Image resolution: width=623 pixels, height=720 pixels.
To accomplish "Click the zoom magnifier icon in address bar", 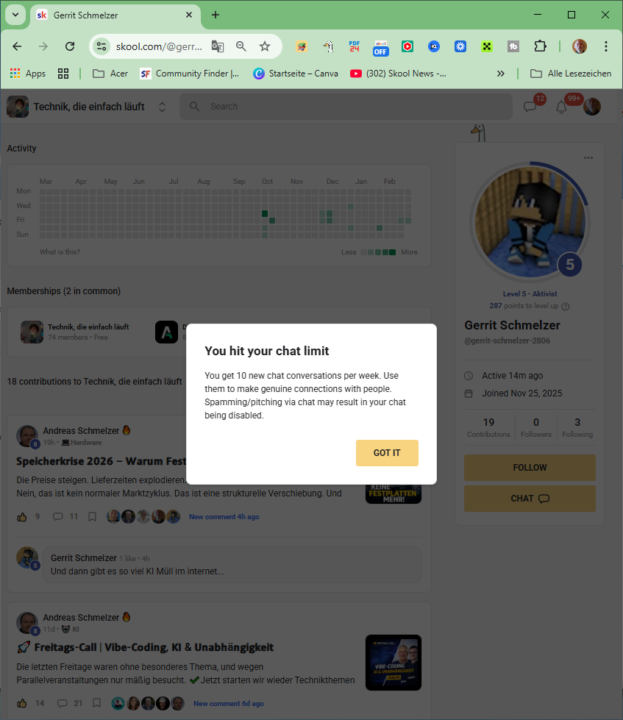I will [241, 46].
